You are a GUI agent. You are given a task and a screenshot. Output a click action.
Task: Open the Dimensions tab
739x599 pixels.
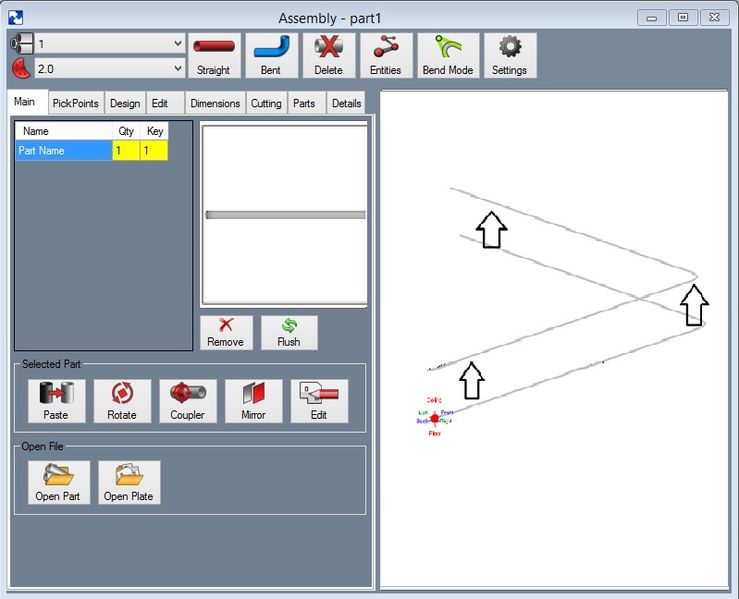click(215, 103)
